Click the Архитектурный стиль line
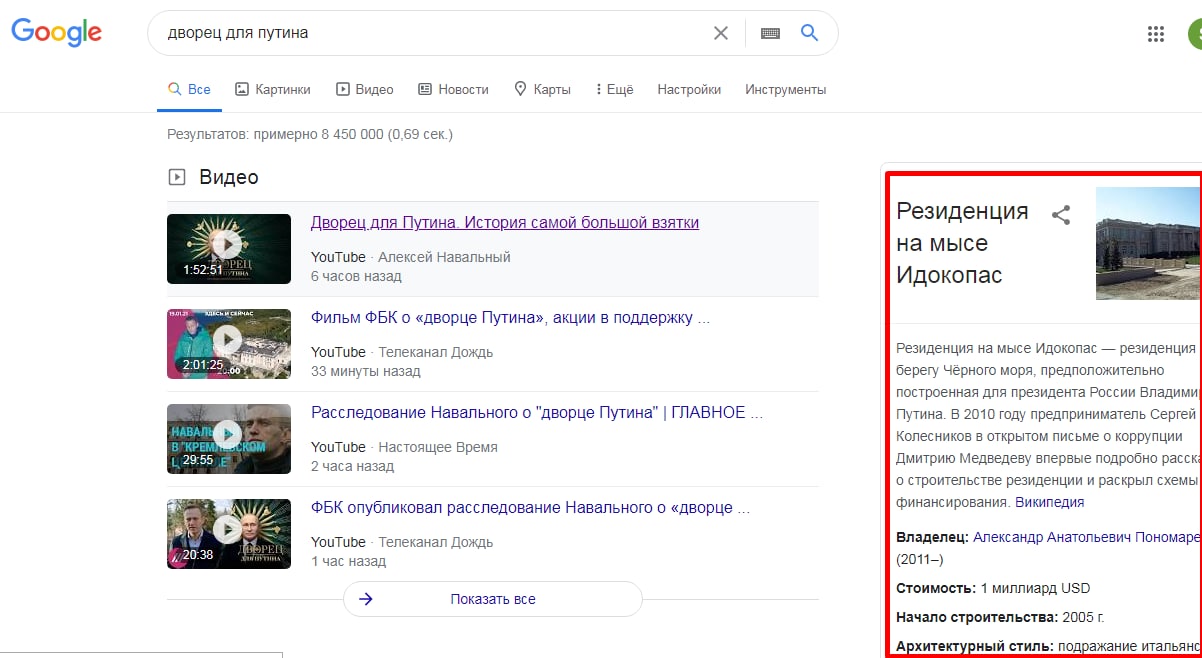This screenshot has height=658, width=1202. (1048, 646)
